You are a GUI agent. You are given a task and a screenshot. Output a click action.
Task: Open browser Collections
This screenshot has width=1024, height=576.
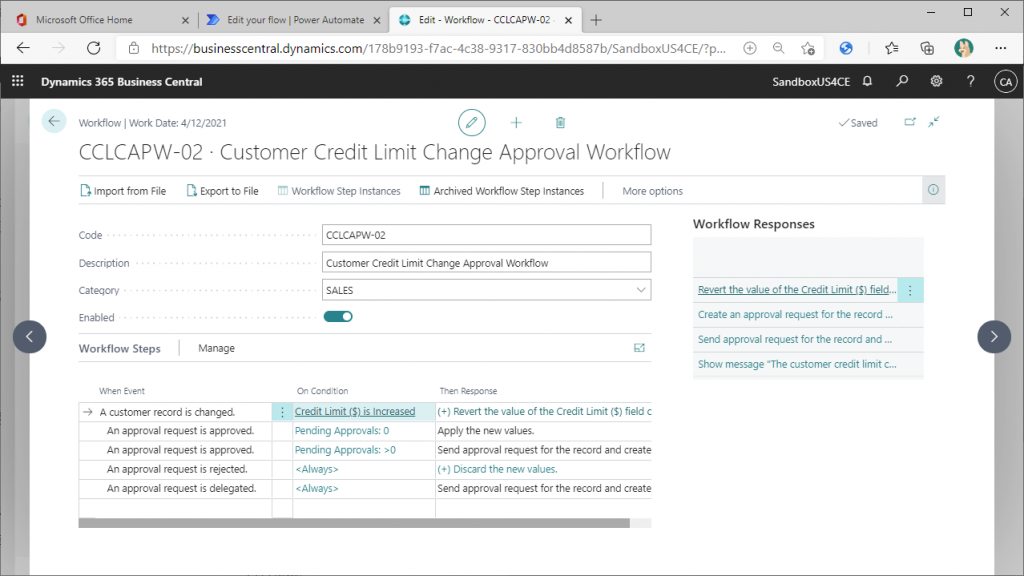tap(927, 48)
